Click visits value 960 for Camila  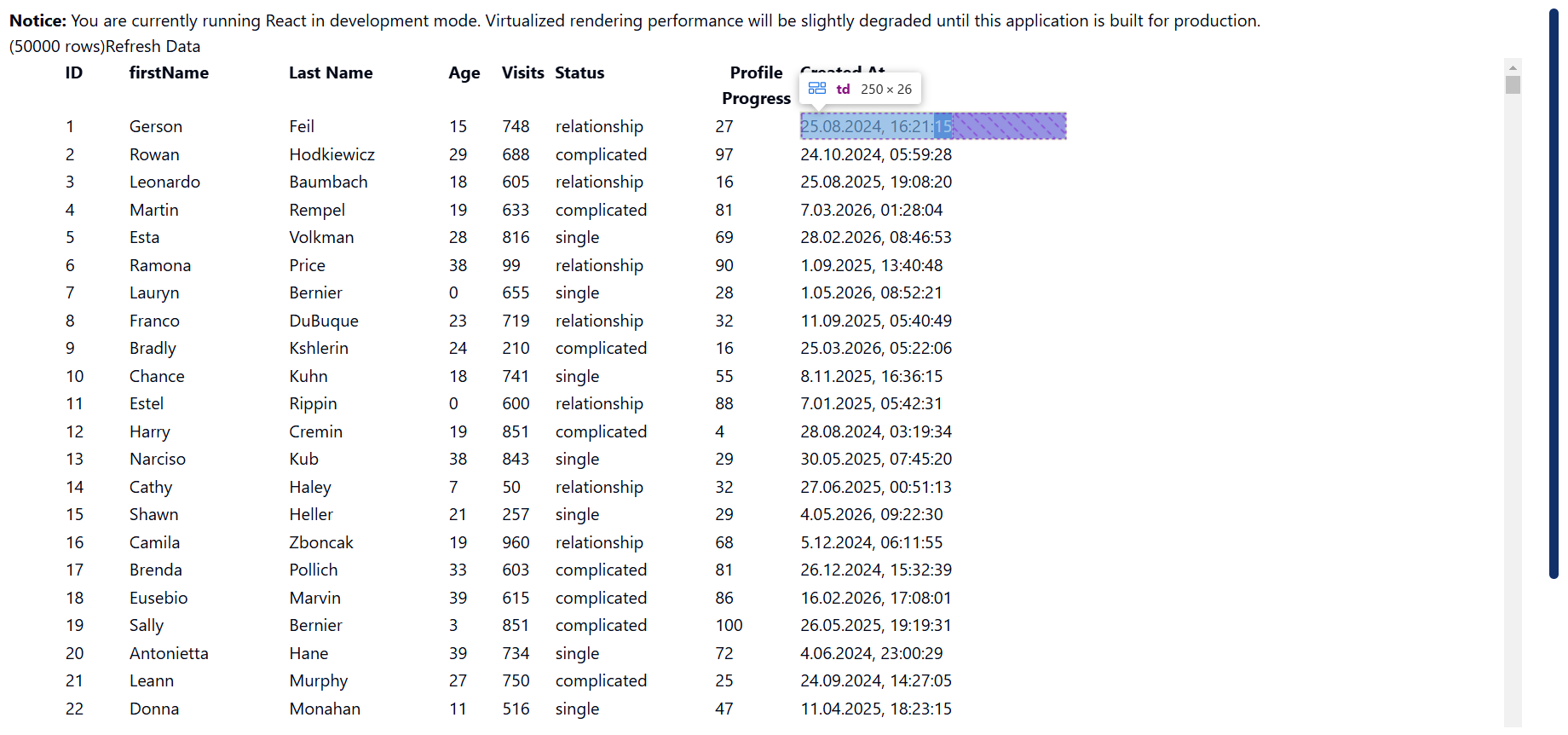click(516, 543)
